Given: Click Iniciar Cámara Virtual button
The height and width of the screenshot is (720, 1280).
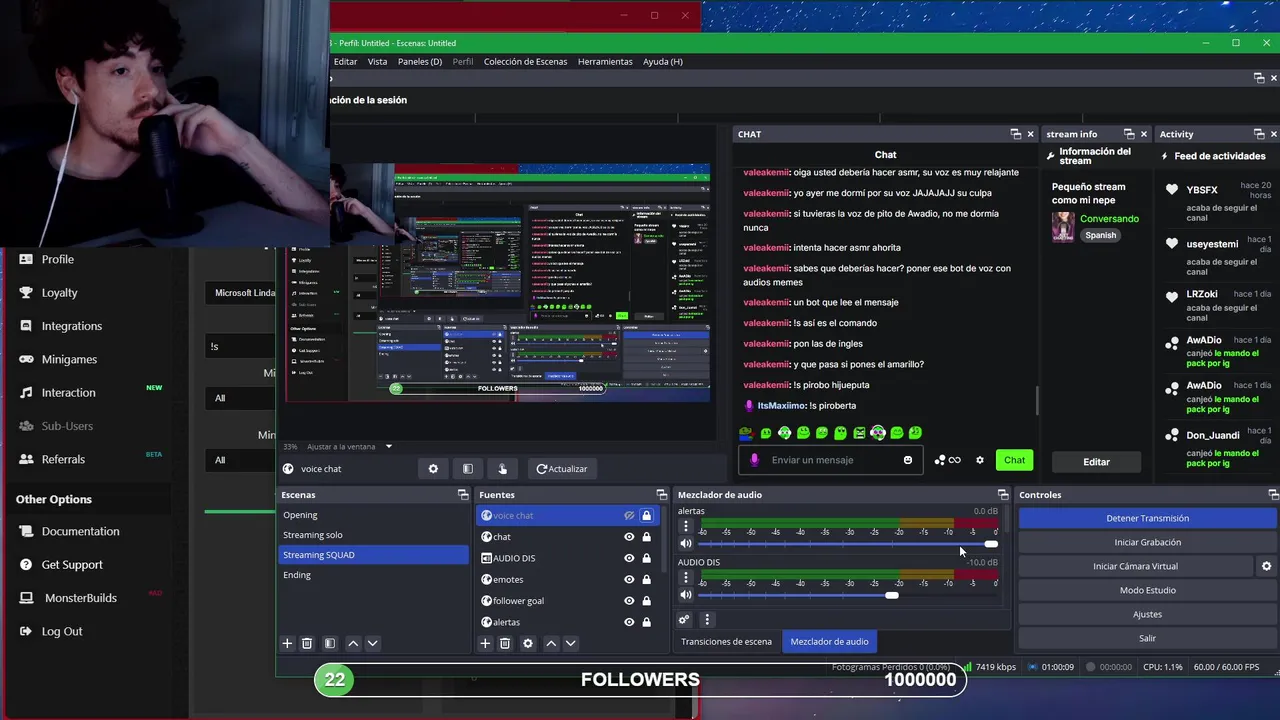Looking at the screenshot, I should tap(1135, 566).
